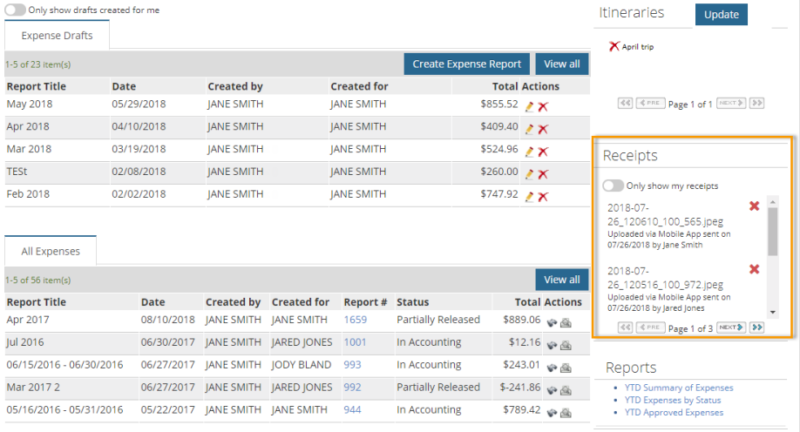This screenshot has width=800, height=432.
Task: Edit the Mar 2018 draft with pencil icon
Action: (x=530, y=151)
